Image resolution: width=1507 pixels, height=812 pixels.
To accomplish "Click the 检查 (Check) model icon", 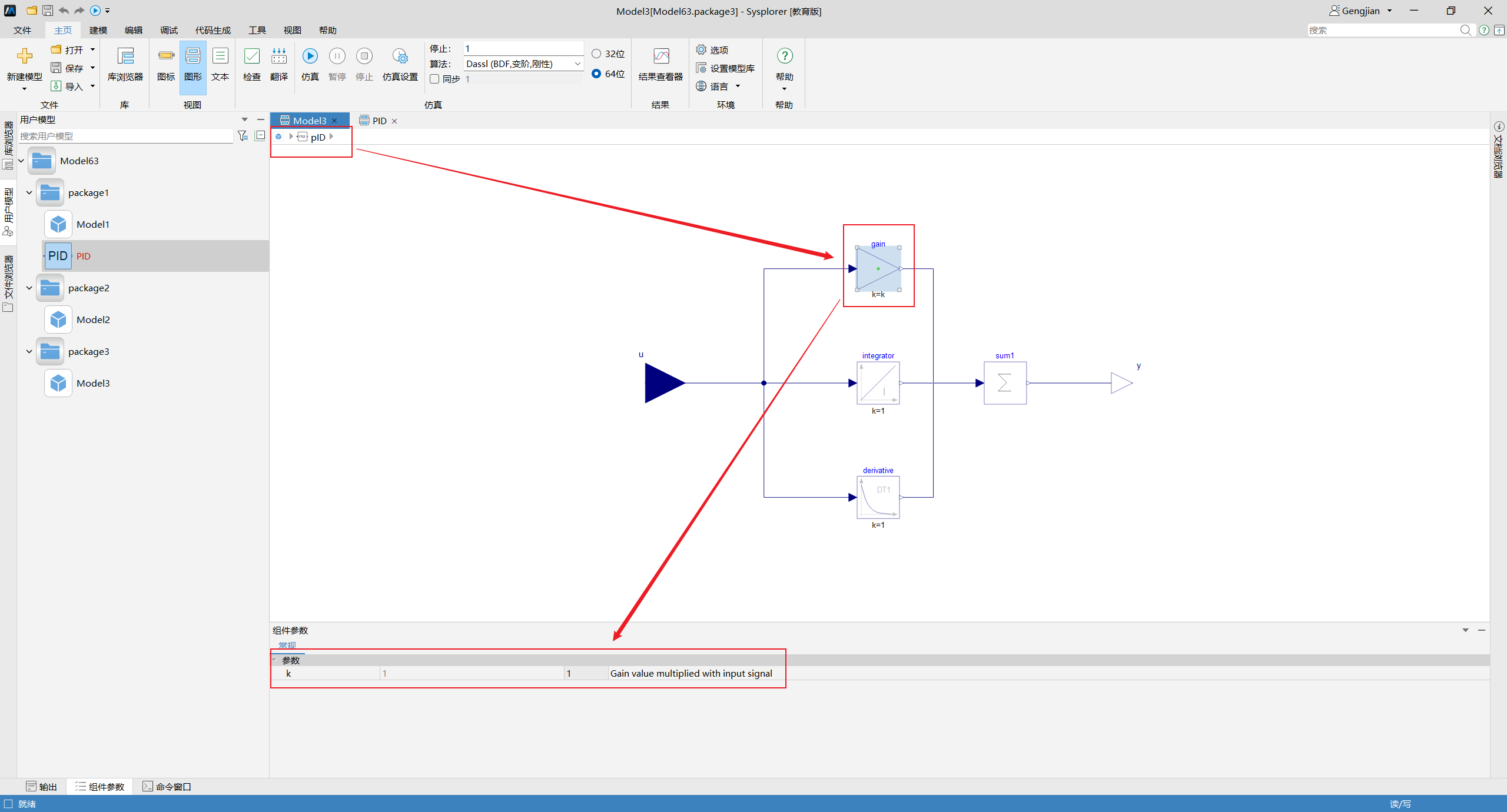I will coord(251,56).
